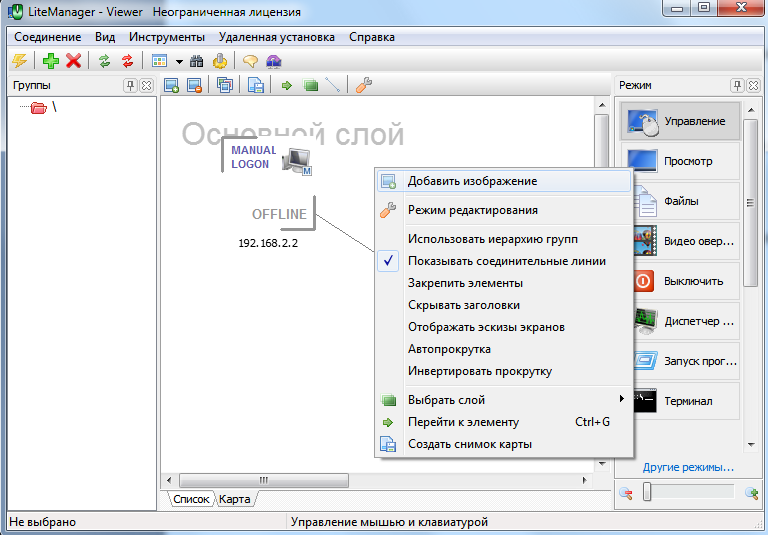768x535 pixels.
Task: Select the Запуск прог... mode
Action: 686,362
